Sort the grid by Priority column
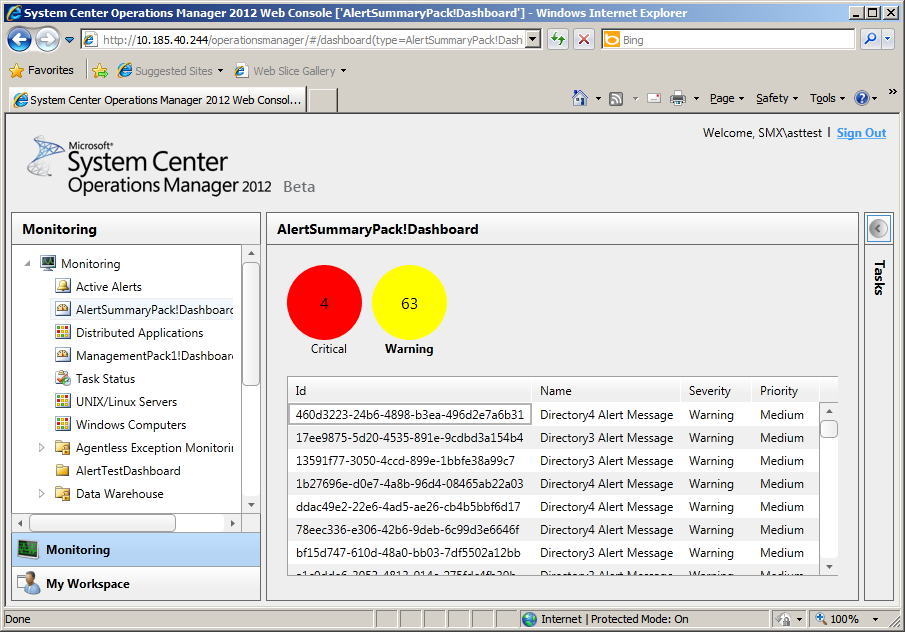 pyautogui.click(x=785, y=391)
